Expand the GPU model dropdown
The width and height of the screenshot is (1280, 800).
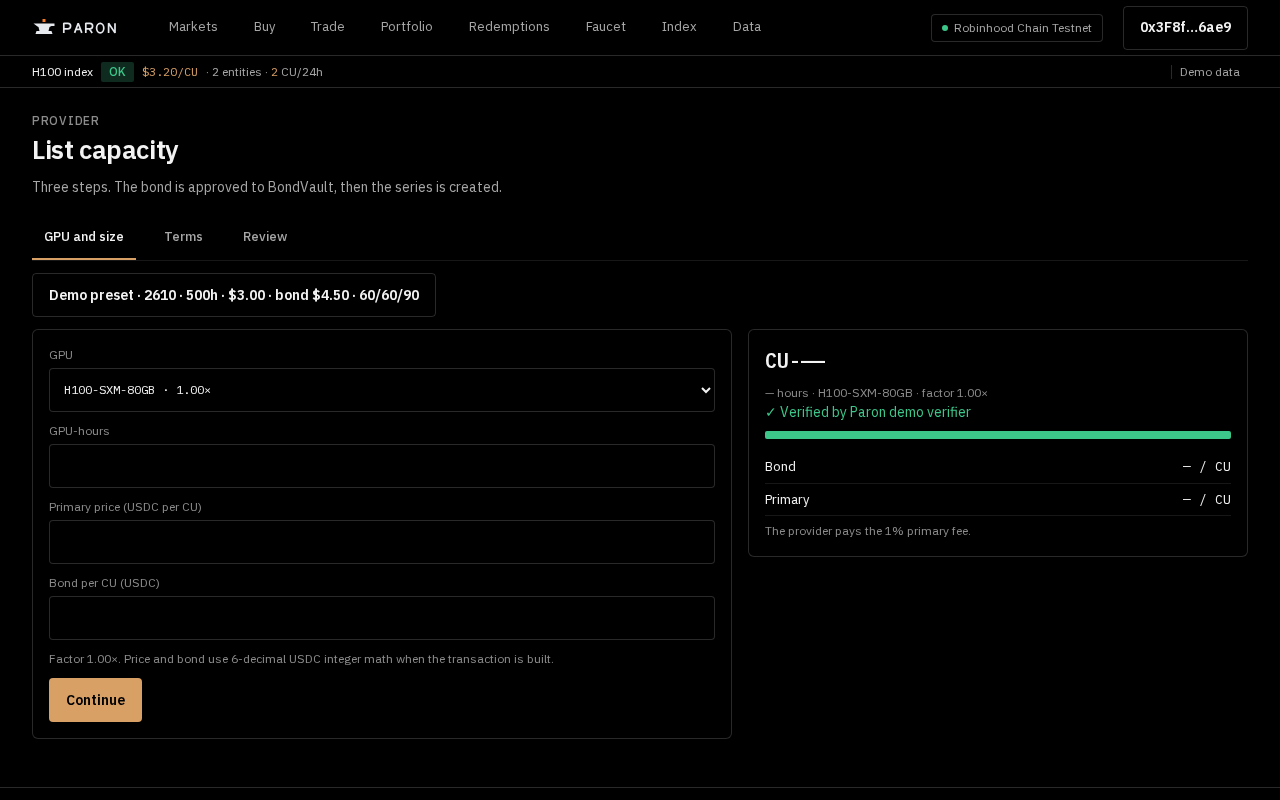pyautogui.click(x=382, y=390)
